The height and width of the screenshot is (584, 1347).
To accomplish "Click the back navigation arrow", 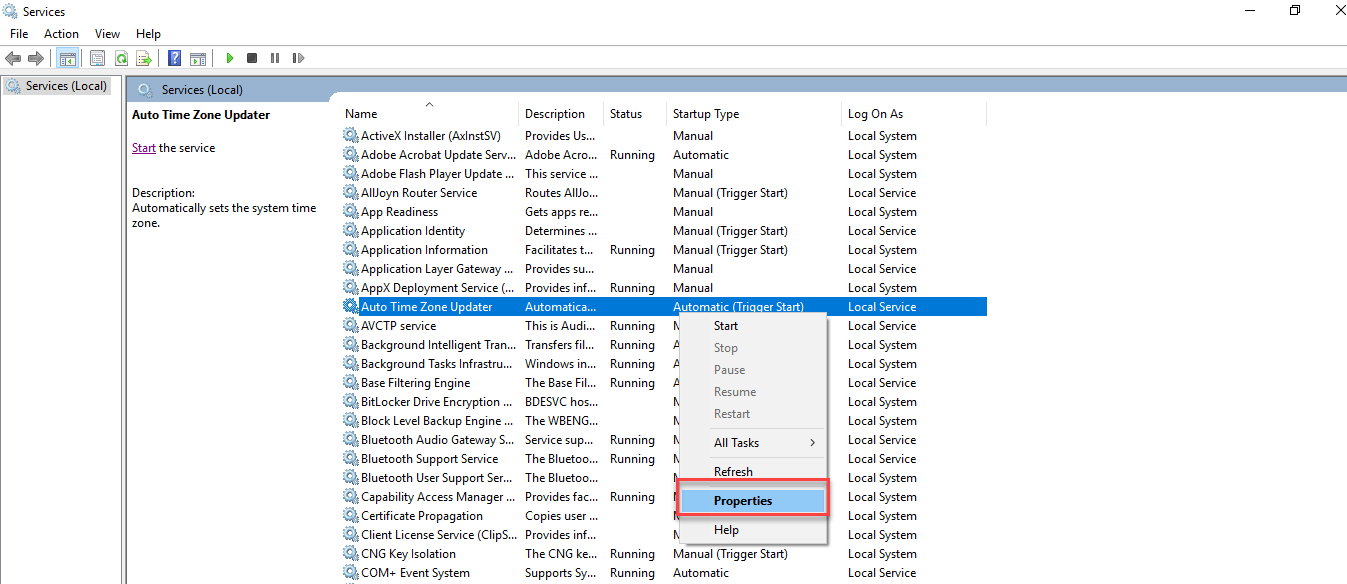I will 13,57.
